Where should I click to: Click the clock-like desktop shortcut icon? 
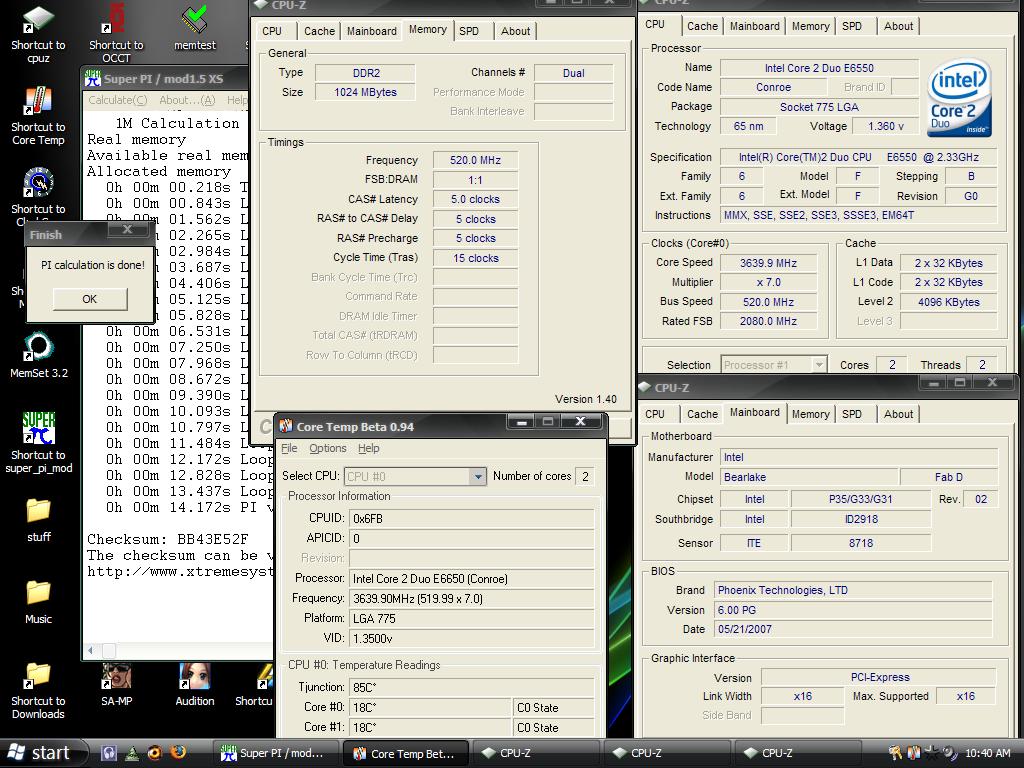tap(39, 183)
